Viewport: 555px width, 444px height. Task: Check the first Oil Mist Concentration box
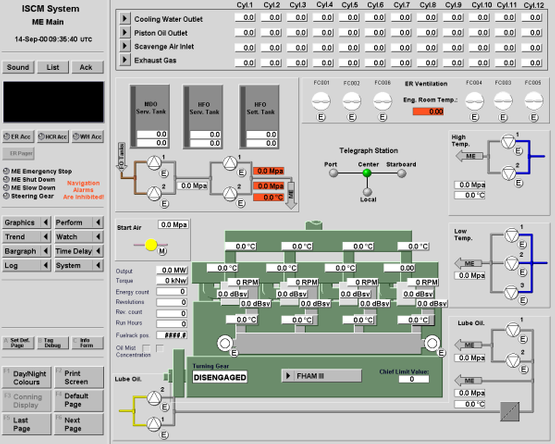point(147,348)
